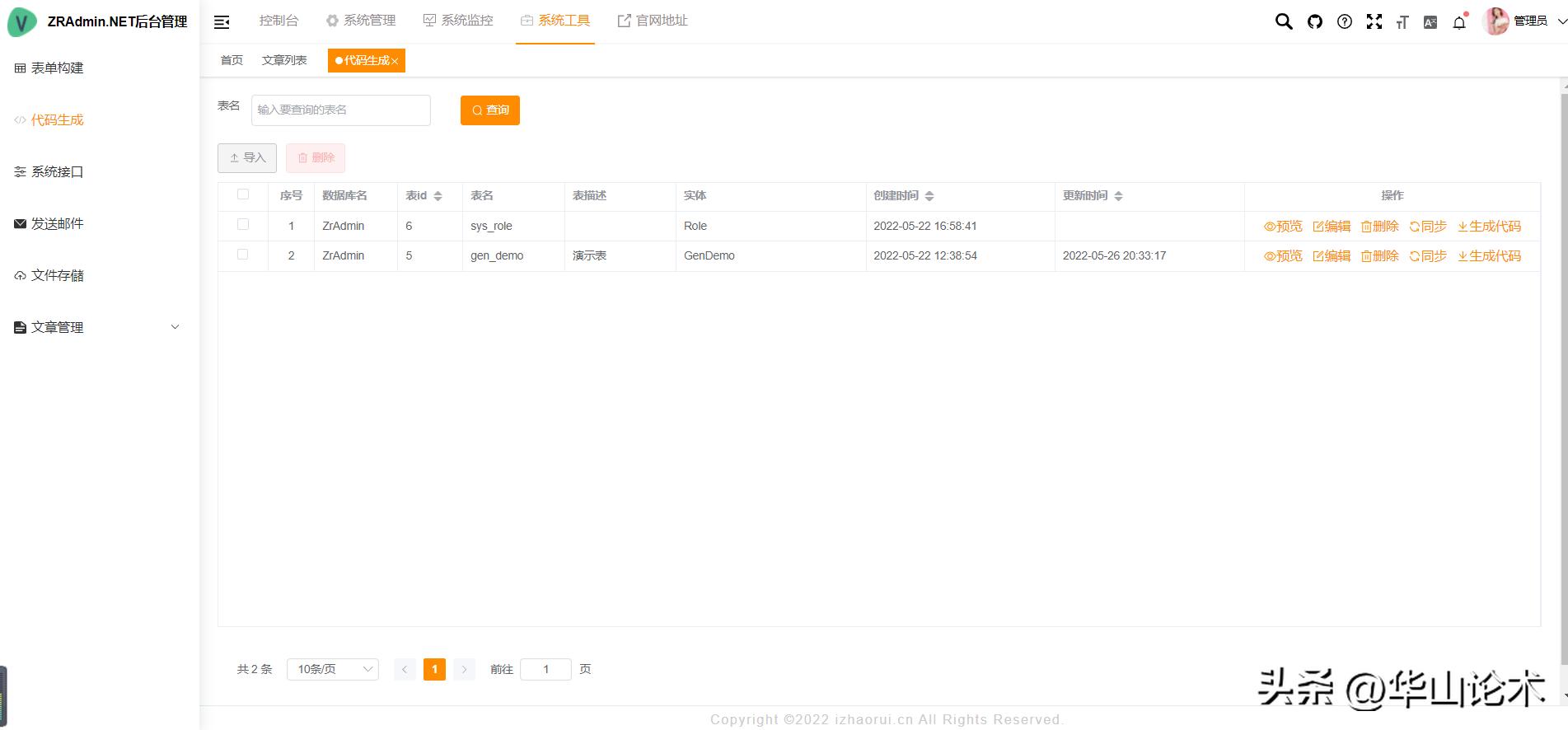Sort by 表id column arrows
Screen dimensions: 1568x730
click(438, 196)
